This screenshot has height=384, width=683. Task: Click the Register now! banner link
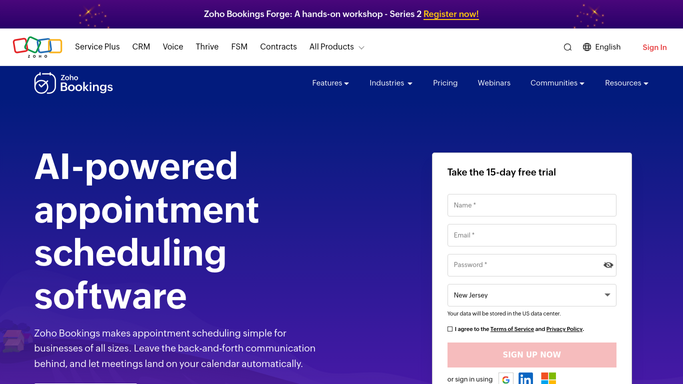coord(451,14)
